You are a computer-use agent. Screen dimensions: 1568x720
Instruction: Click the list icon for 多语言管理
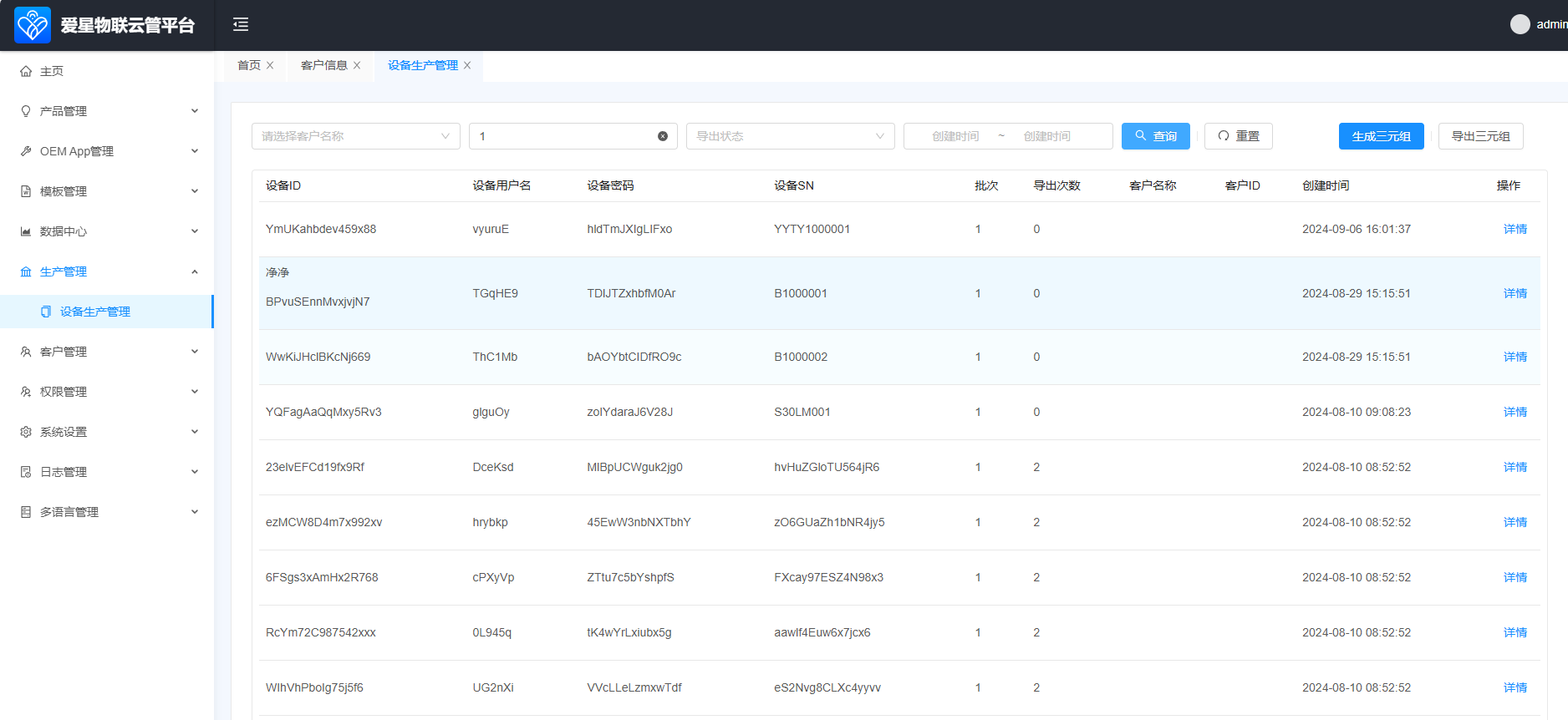click(x=26, y=512)
